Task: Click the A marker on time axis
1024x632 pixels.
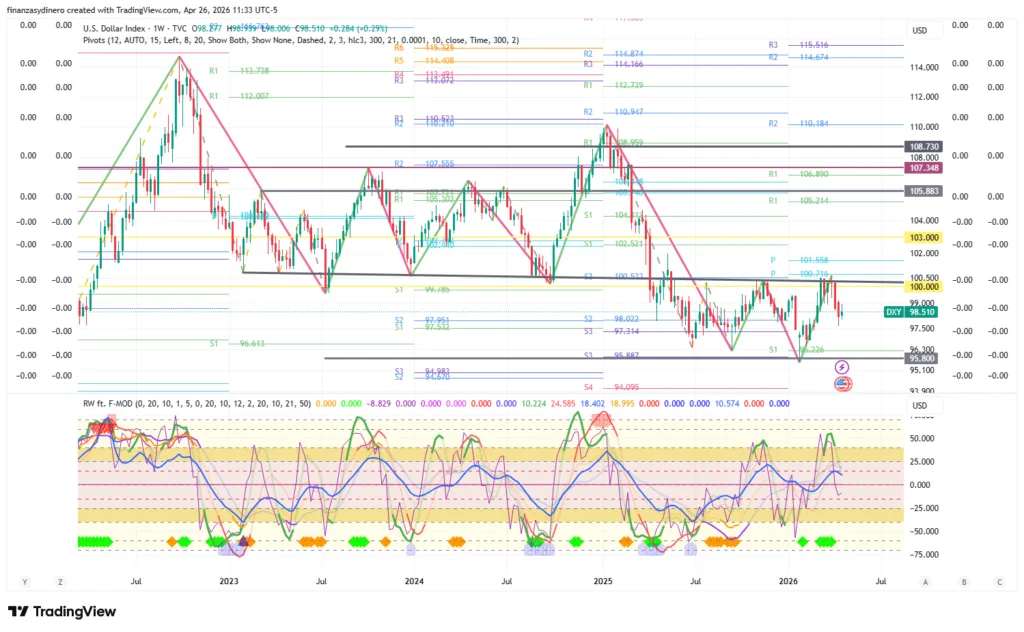Action: click(926, 581)
